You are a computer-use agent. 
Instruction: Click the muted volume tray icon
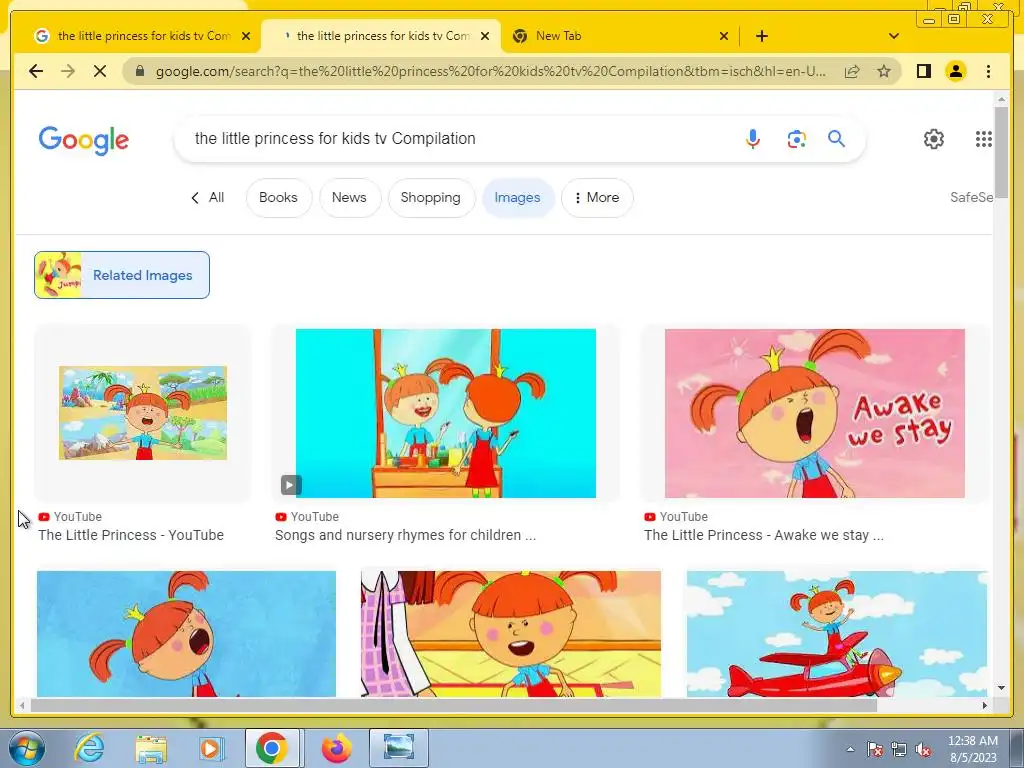(923, 749)
